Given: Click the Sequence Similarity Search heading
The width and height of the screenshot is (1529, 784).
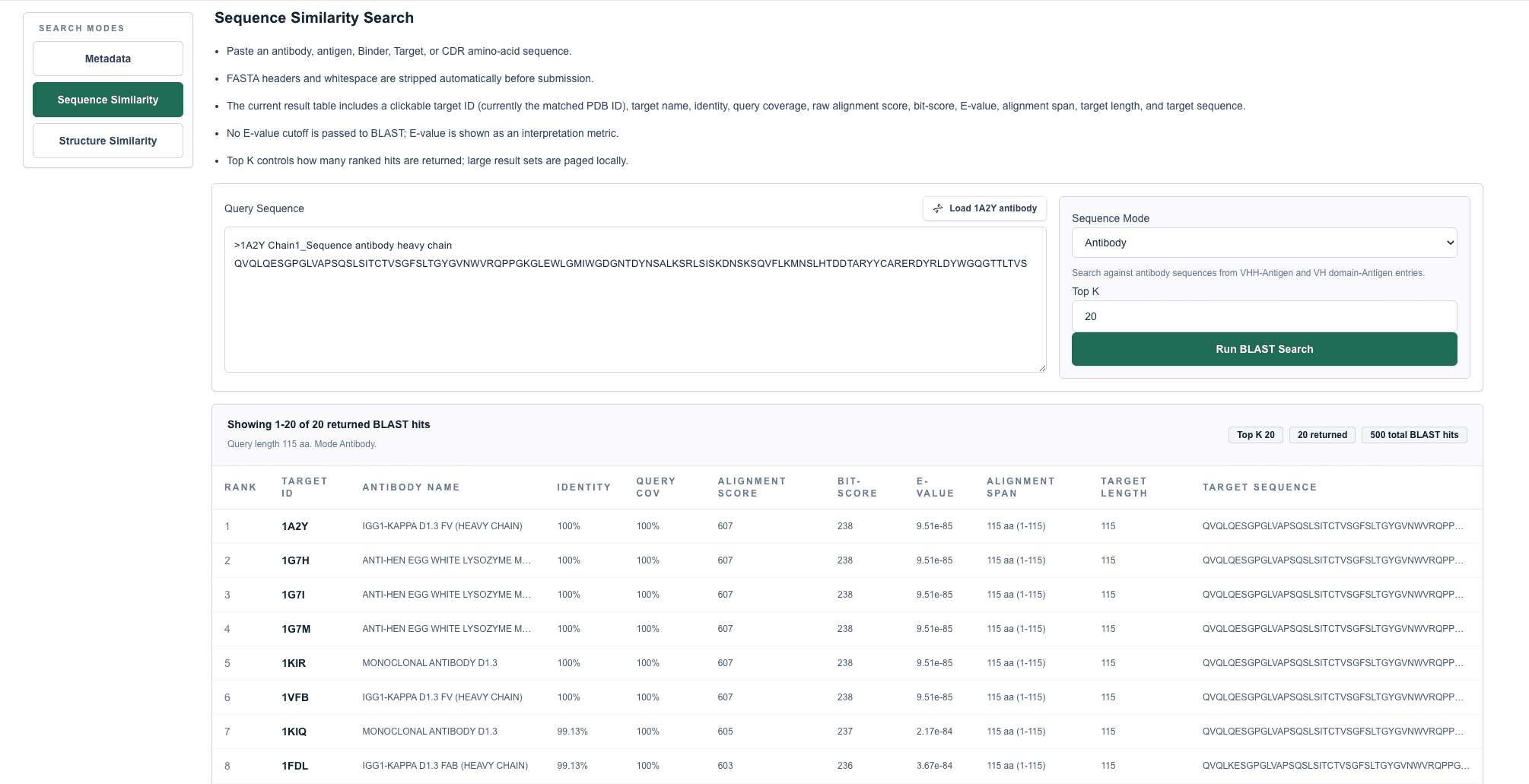Looking at the screenshot, I should pyautogui.click(x=314, y=17).
